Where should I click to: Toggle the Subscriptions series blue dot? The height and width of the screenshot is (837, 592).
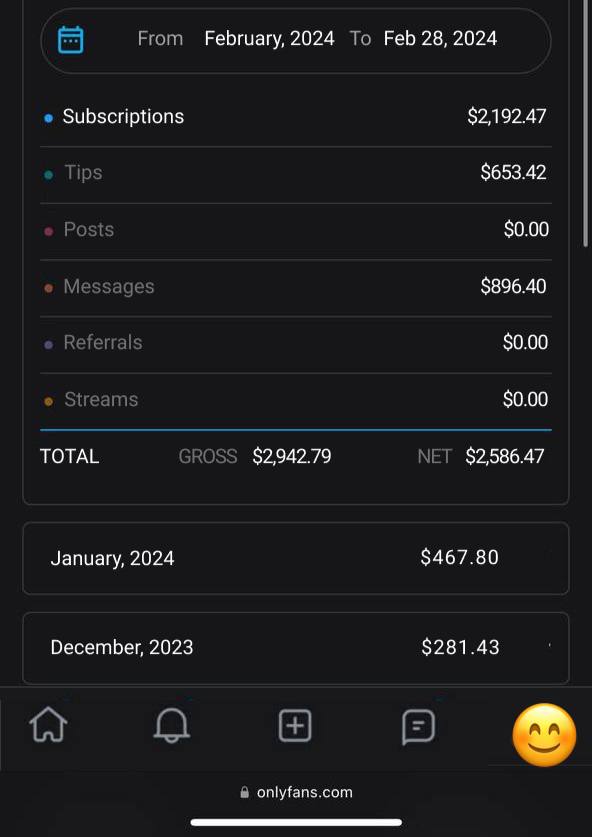point(49,118)
